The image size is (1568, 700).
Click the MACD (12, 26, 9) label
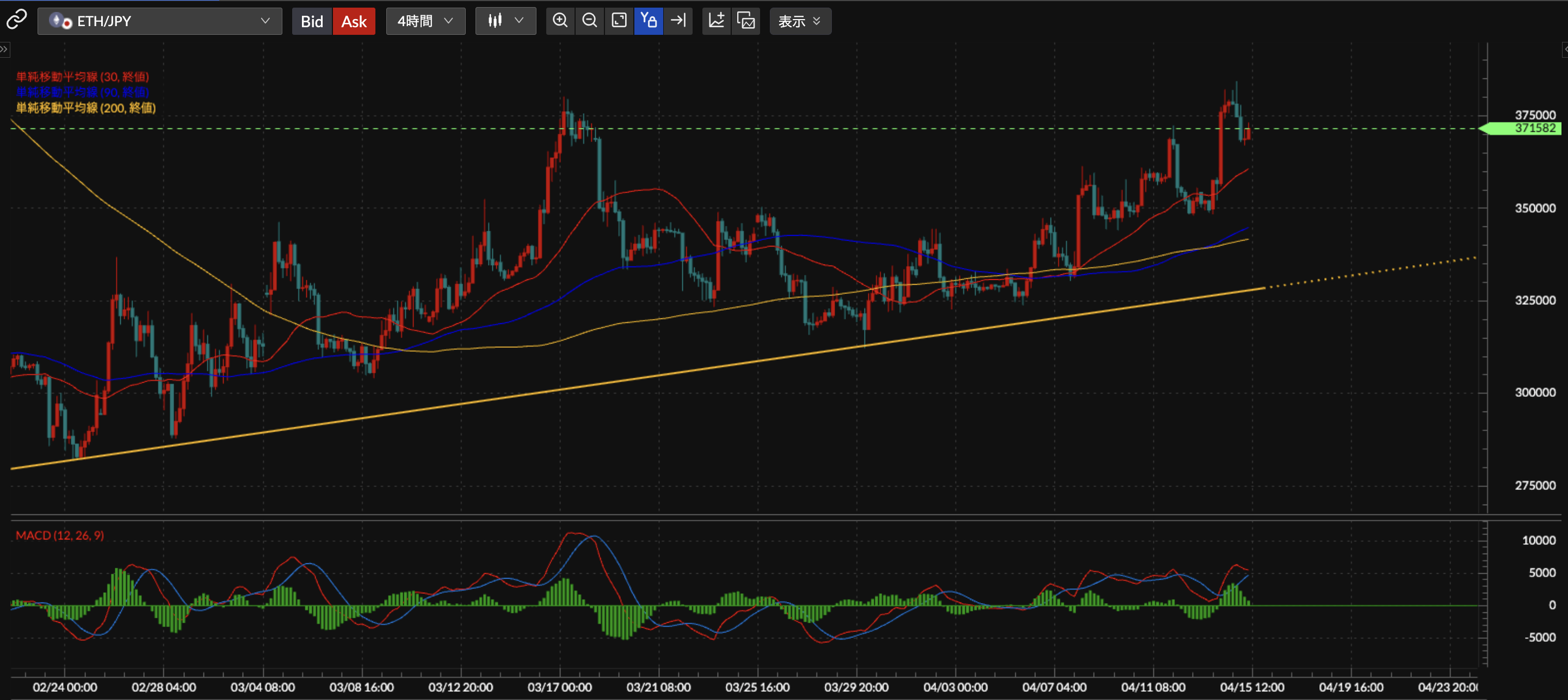pyautogui.click(x=59, y=536)
